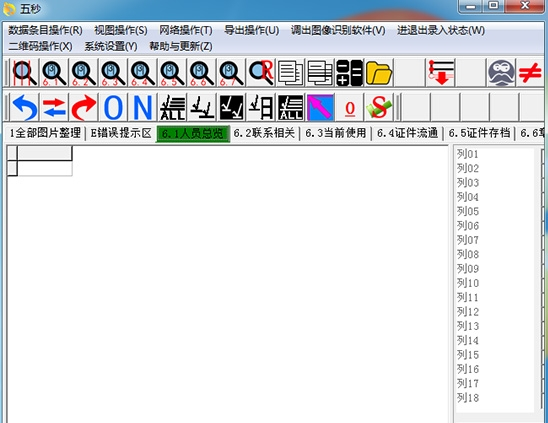Open the 二维码操作(X) menu
548x423 pixels.
tap(41, 46)
